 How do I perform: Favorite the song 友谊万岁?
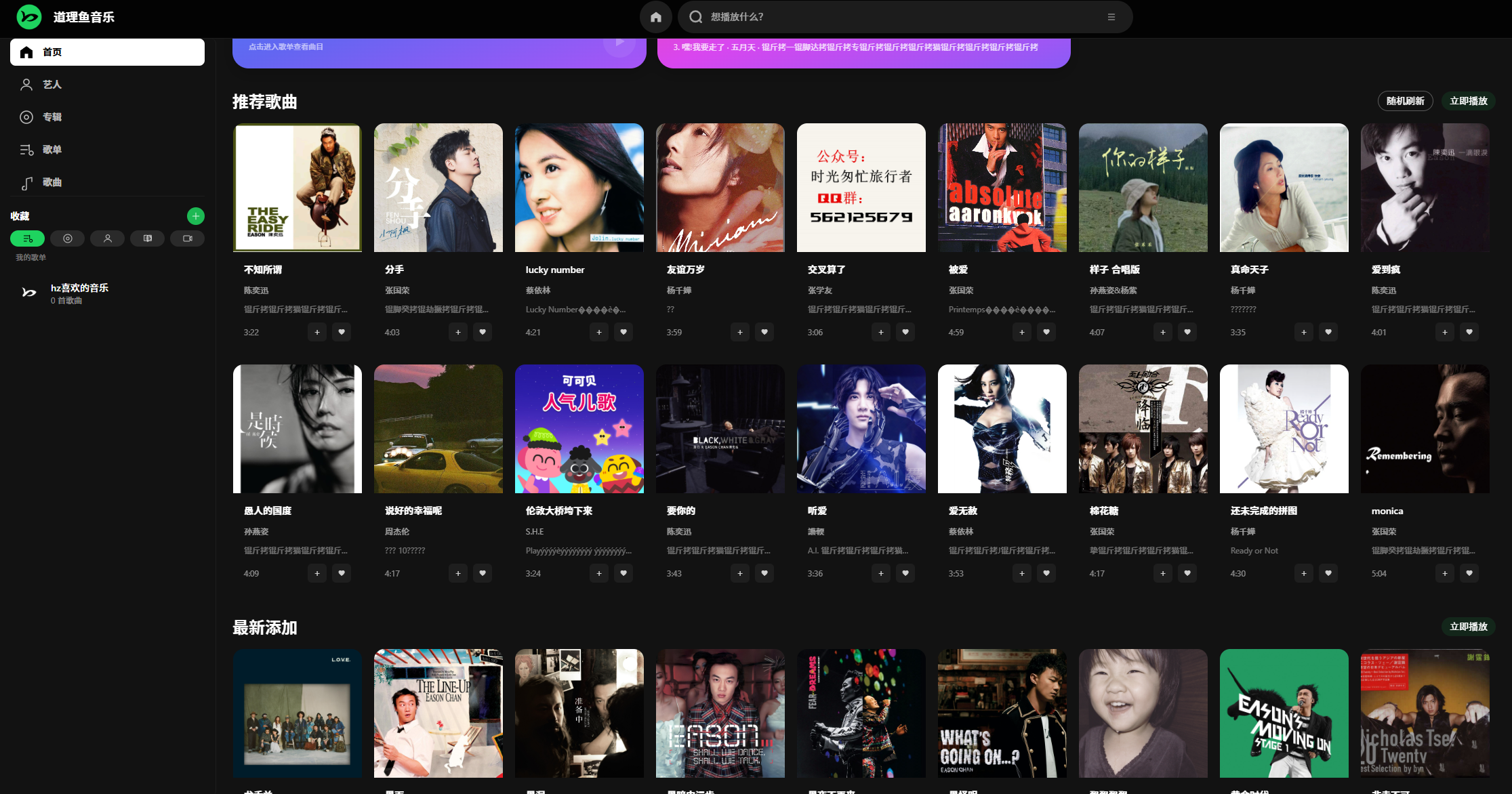[x=764, y=332]
